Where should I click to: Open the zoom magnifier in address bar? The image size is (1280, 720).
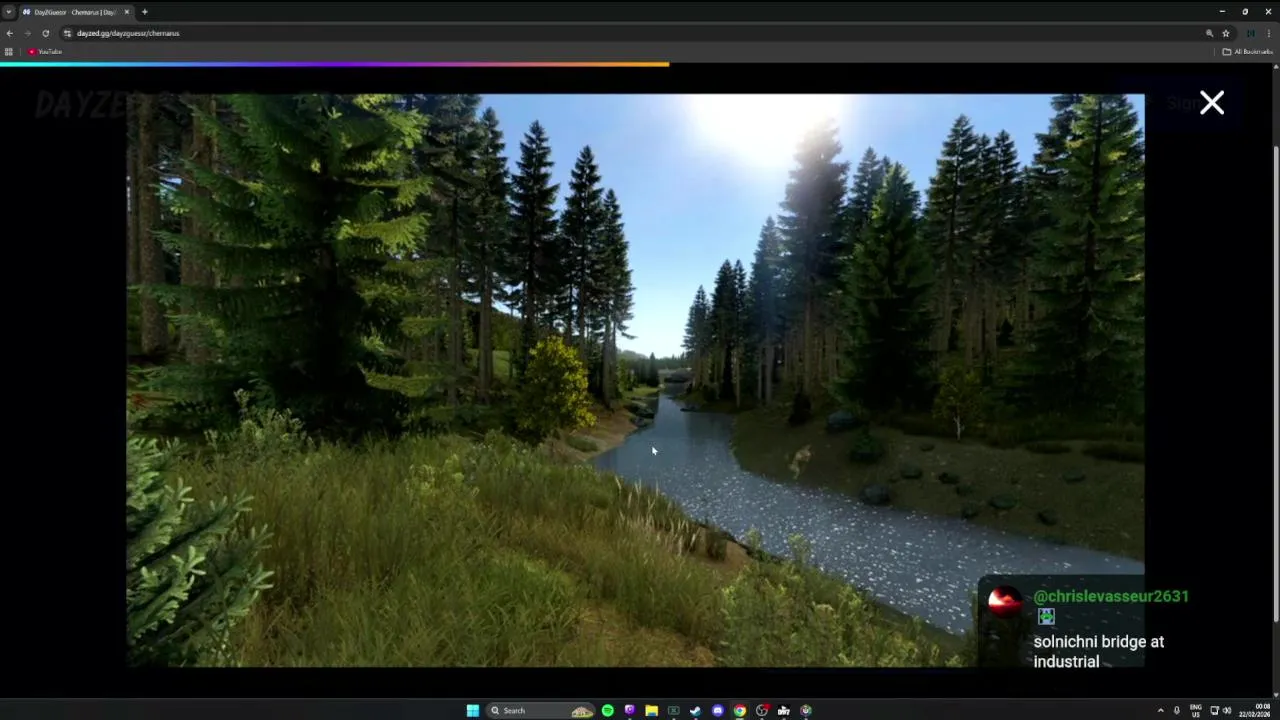1209,33
